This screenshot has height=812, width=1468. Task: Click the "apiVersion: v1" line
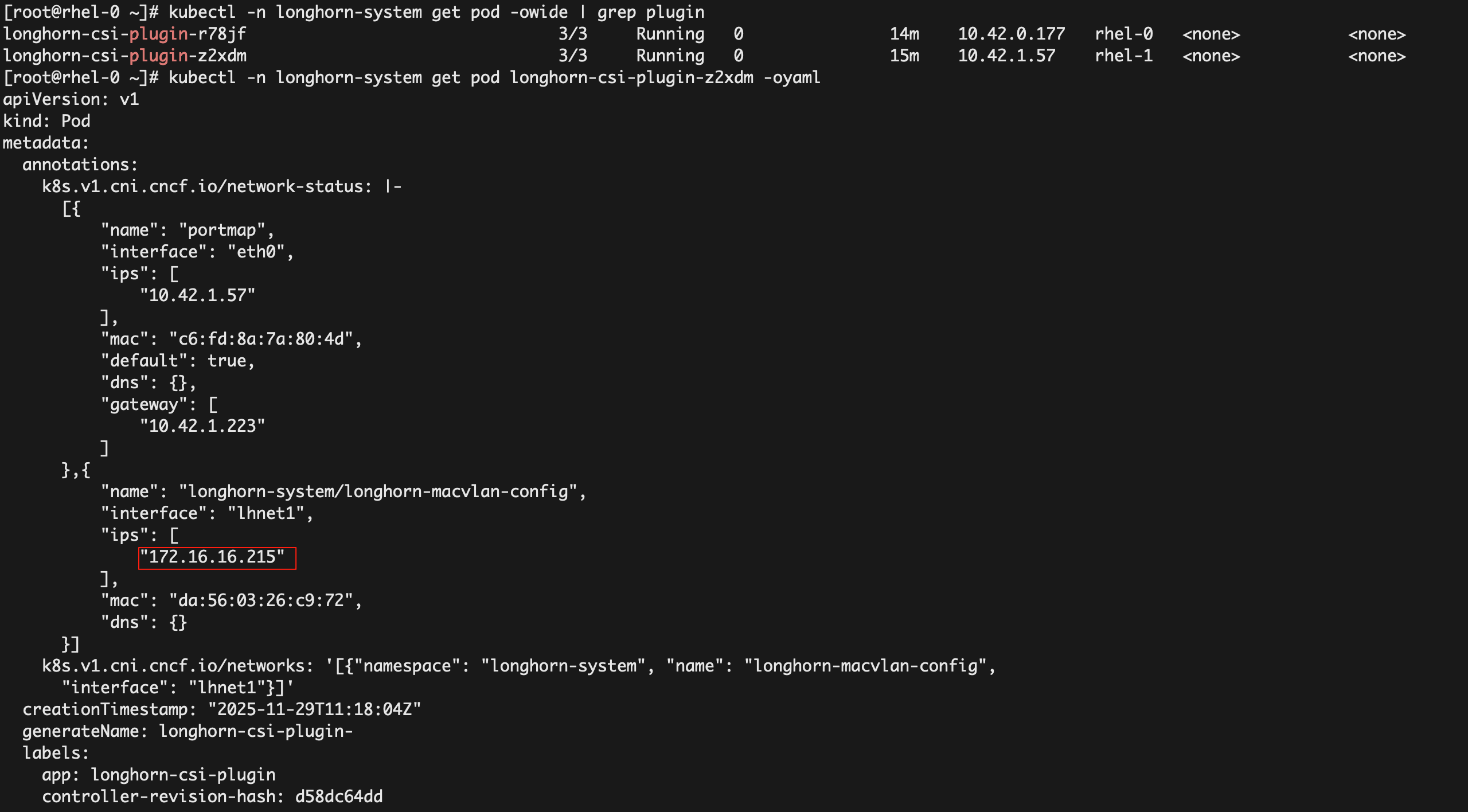tap(71, 99)
